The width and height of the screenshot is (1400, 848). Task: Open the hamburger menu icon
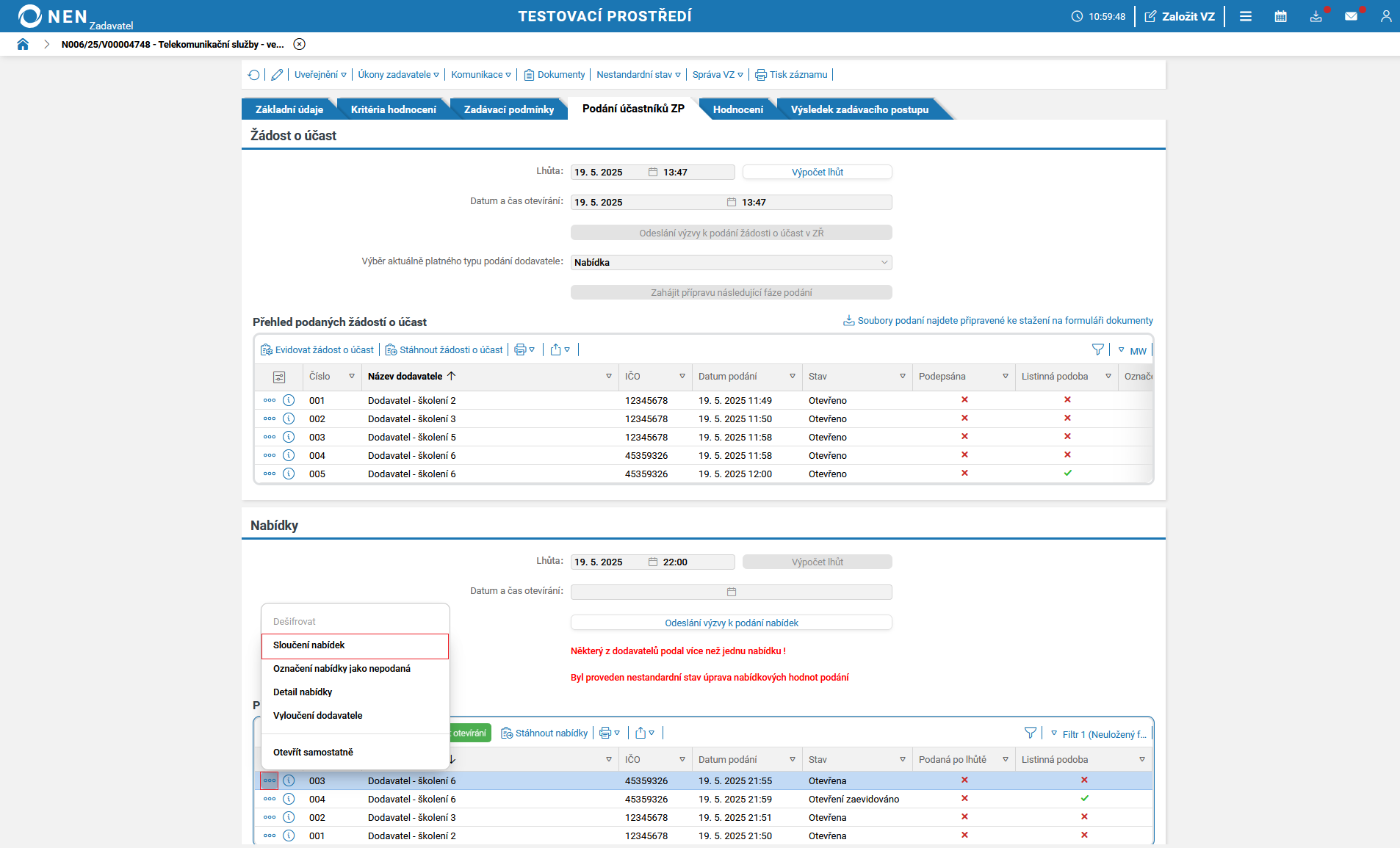[1246, 16]
